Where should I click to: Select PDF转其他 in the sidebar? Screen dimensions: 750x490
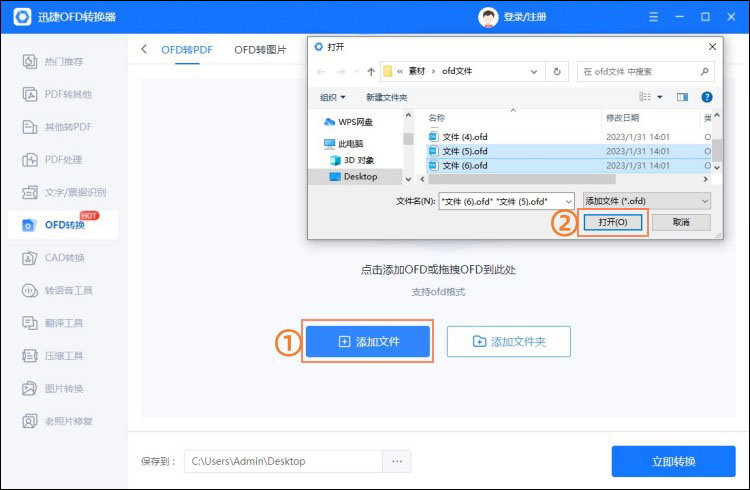[57, 94]
